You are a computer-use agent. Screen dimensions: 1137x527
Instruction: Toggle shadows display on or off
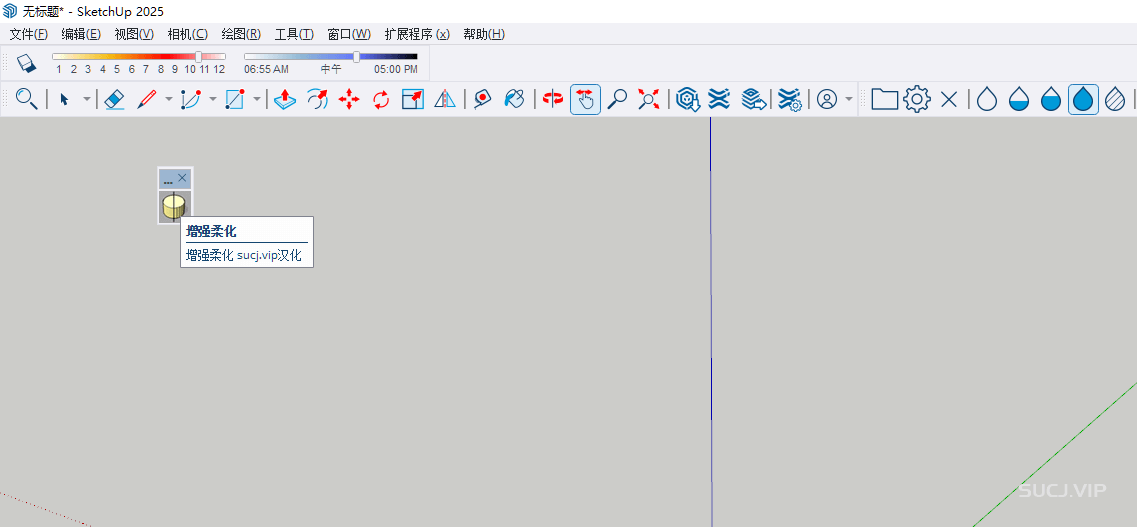pos(26,62)
